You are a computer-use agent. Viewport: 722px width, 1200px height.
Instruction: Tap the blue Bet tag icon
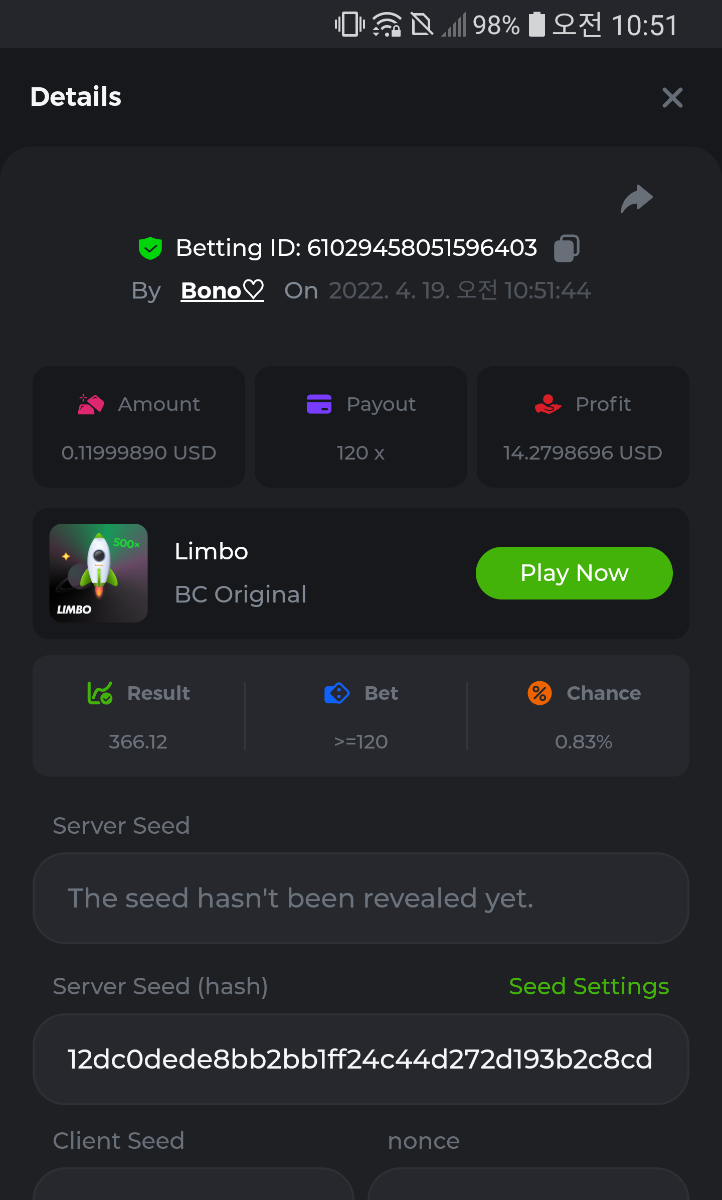click(337, 693)
